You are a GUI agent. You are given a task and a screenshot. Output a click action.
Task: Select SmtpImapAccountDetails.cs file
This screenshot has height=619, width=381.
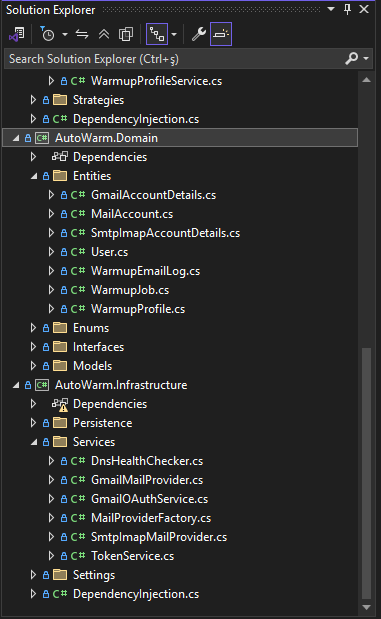pyautogui.click(x=165, y=233)
